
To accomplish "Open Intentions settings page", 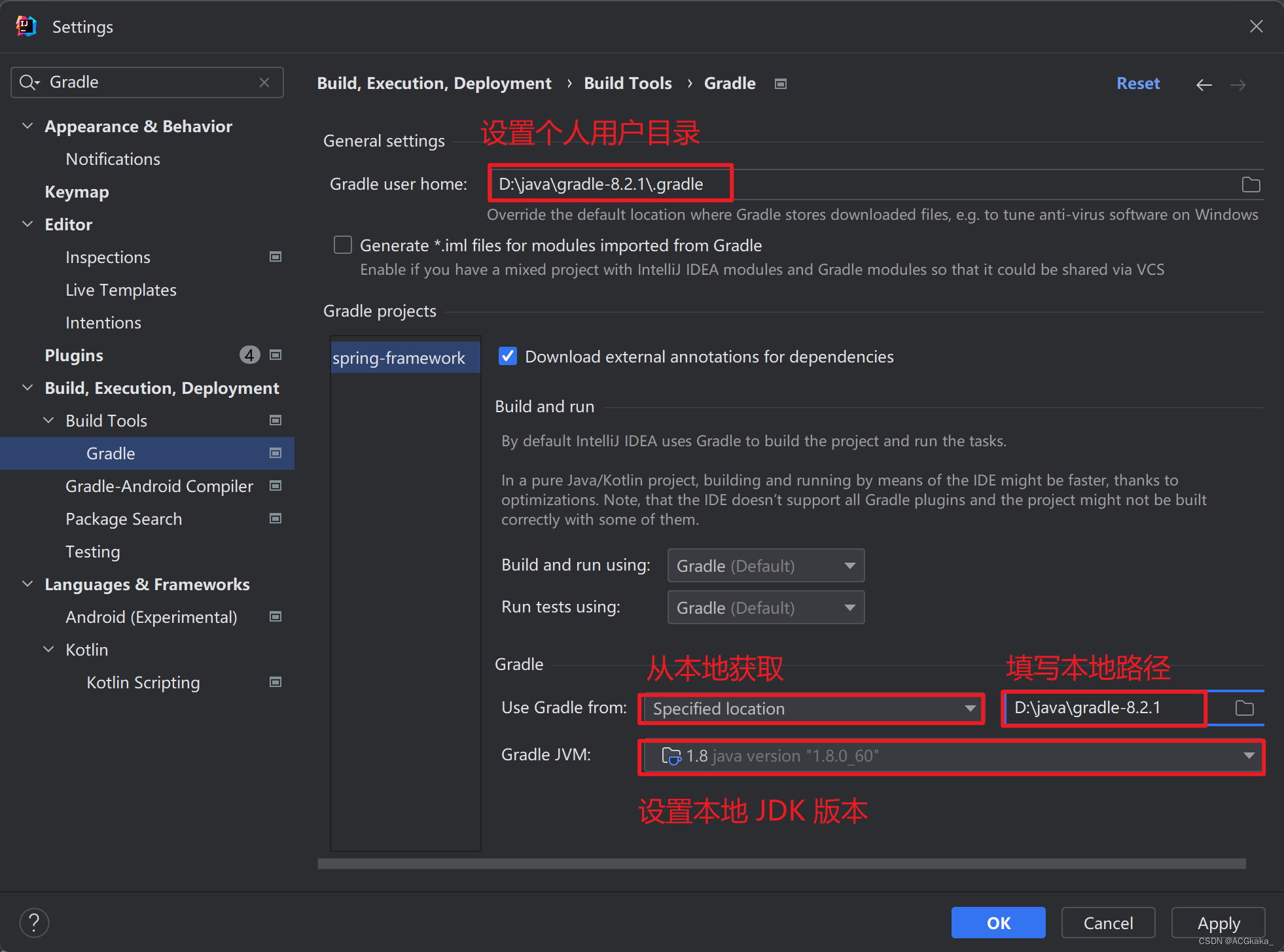I will coord(103,323).
